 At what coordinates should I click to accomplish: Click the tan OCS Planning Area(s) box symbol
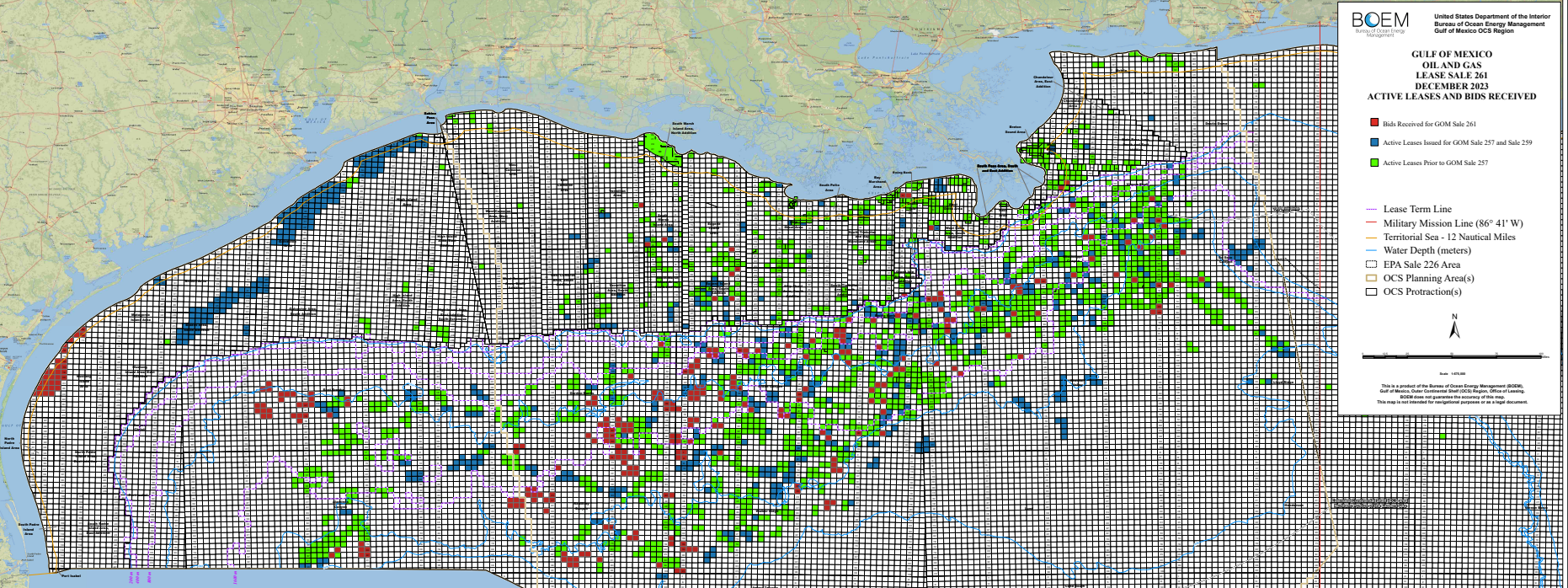(x=1371, y=278)
